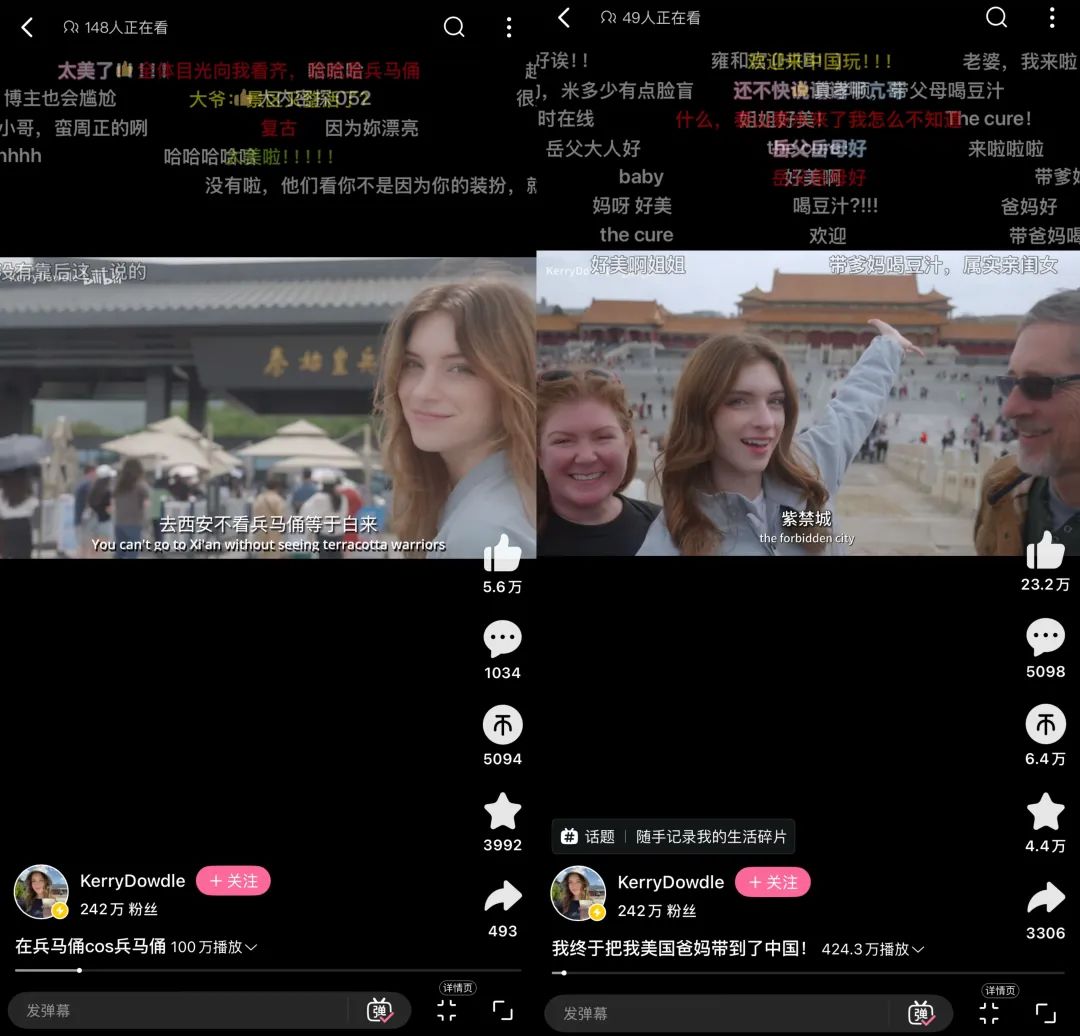Enter fullscreen on the 兵马俑 video

coord(503,1010)
